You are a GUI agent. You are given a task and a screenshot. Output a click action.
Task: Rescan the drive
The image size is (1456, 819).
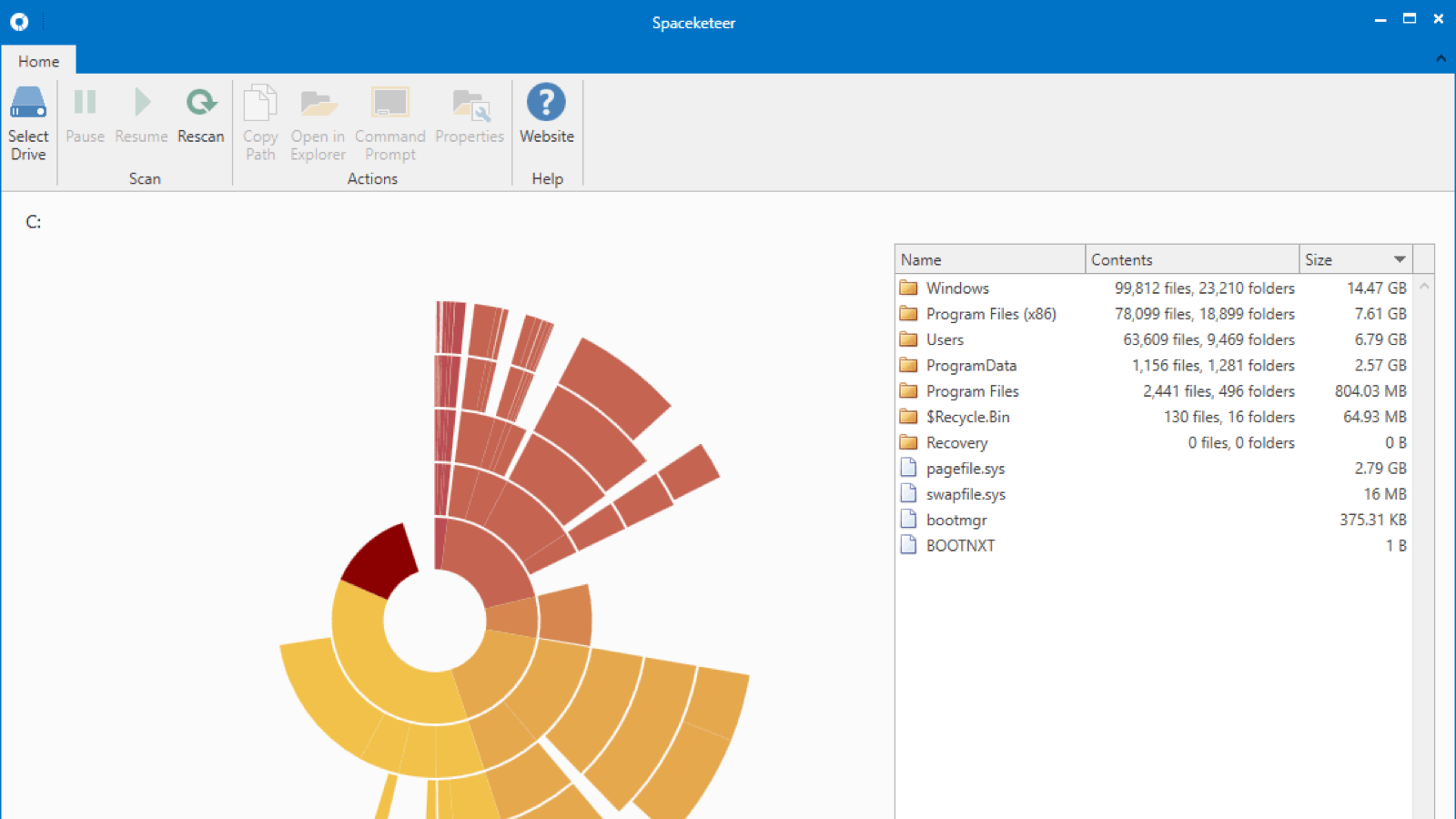pyautogui.click(x=200, y=103)
